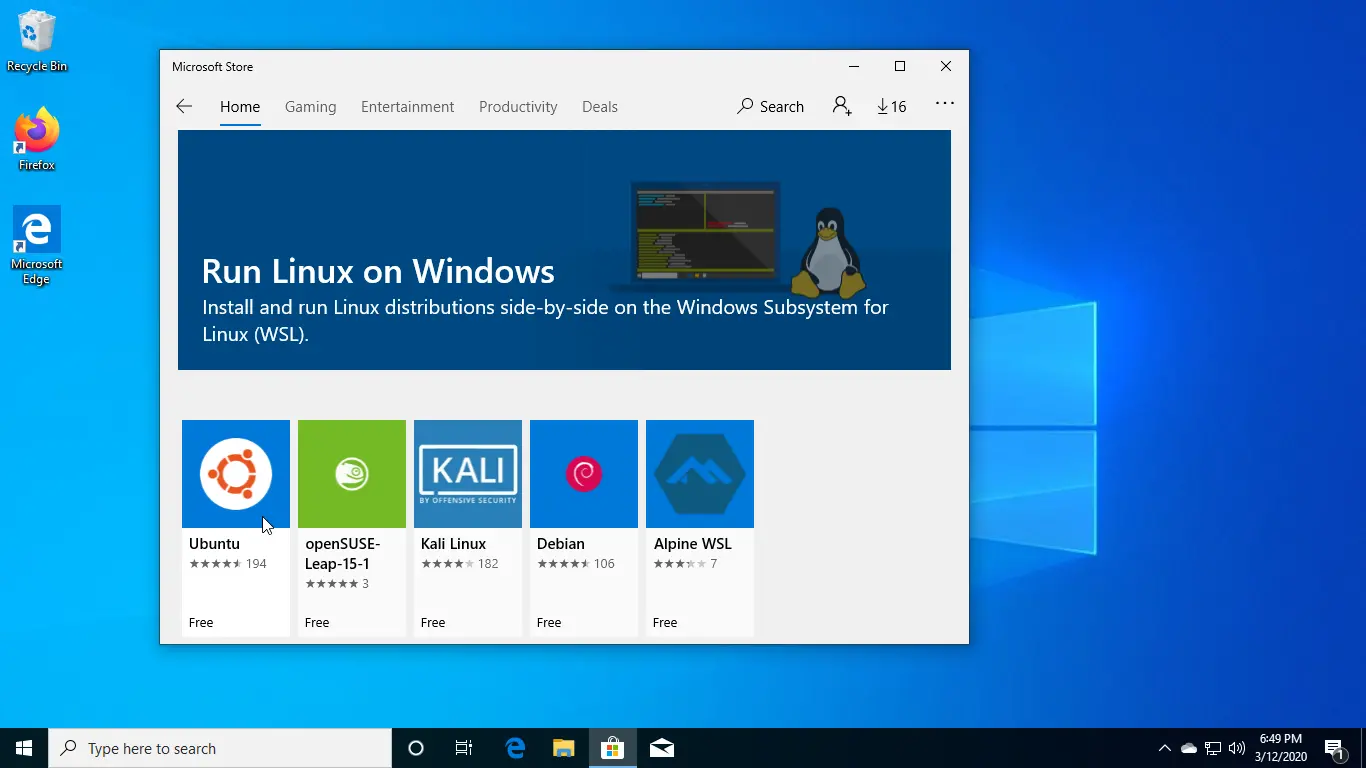Select the Kali Linux store tile
This screenshot has height=768, width=1366.
pyautogui.click(x=467, y=474)
